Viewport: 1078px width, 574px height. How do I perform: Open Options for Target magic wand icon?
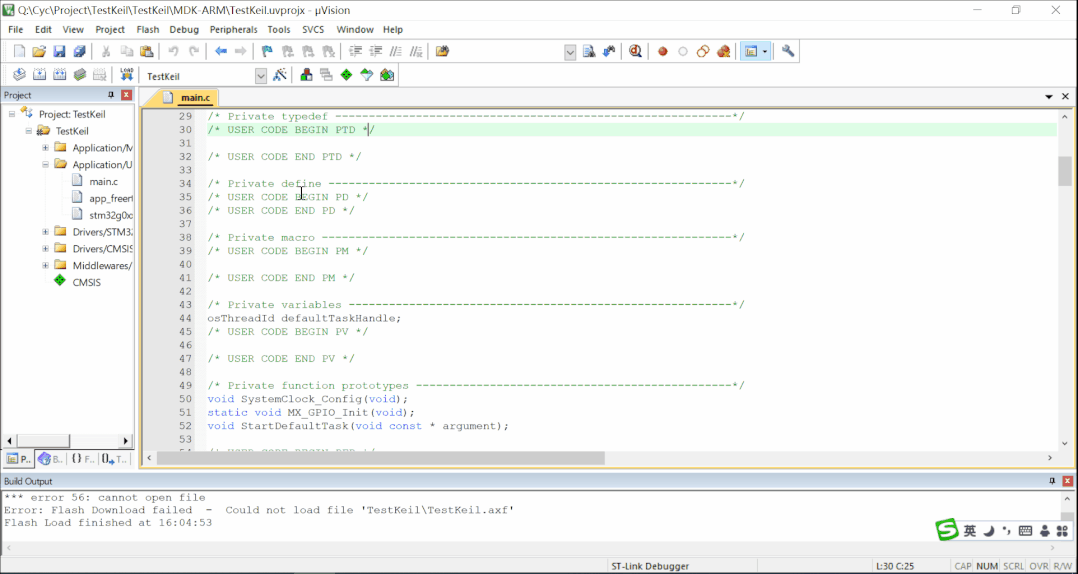tap(280, 75)
